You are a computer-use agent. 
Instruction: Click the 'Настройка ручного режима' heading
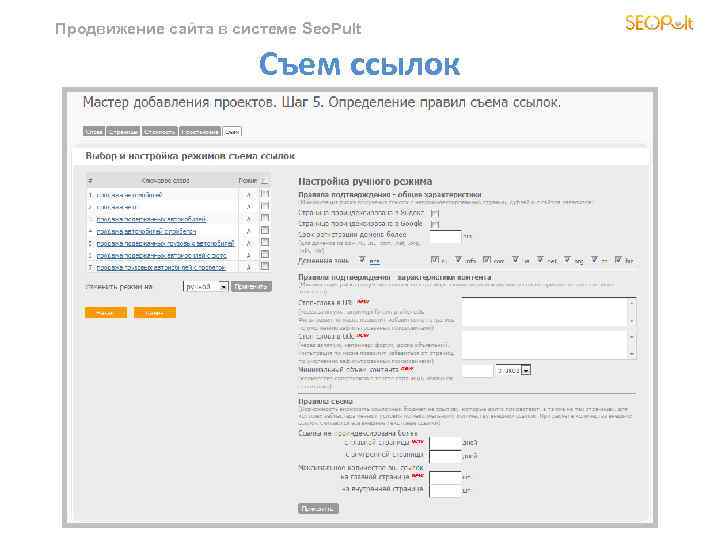coord(365,181)
